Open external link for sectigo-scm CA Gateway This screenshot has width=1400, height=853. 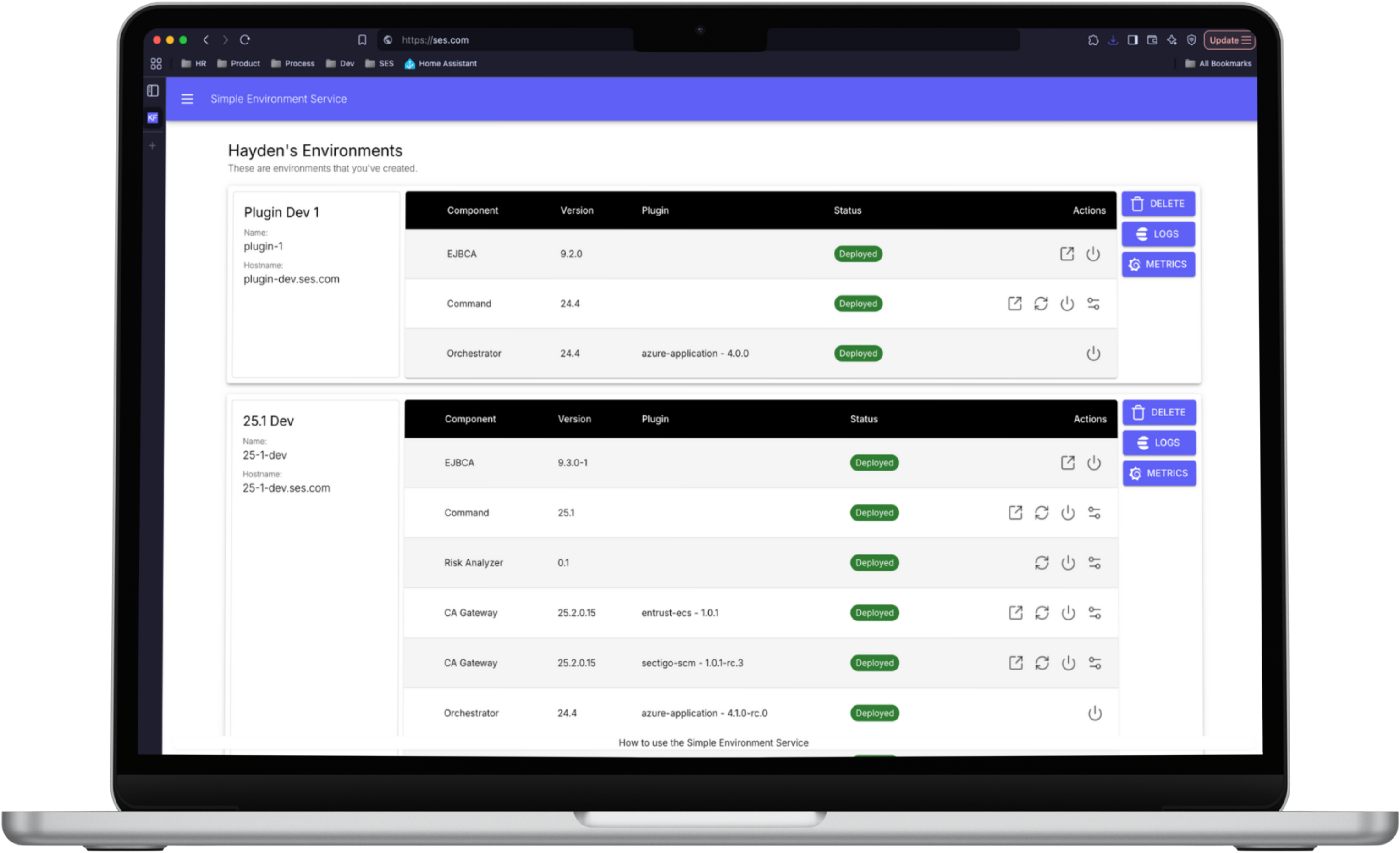click(1015, 663)
